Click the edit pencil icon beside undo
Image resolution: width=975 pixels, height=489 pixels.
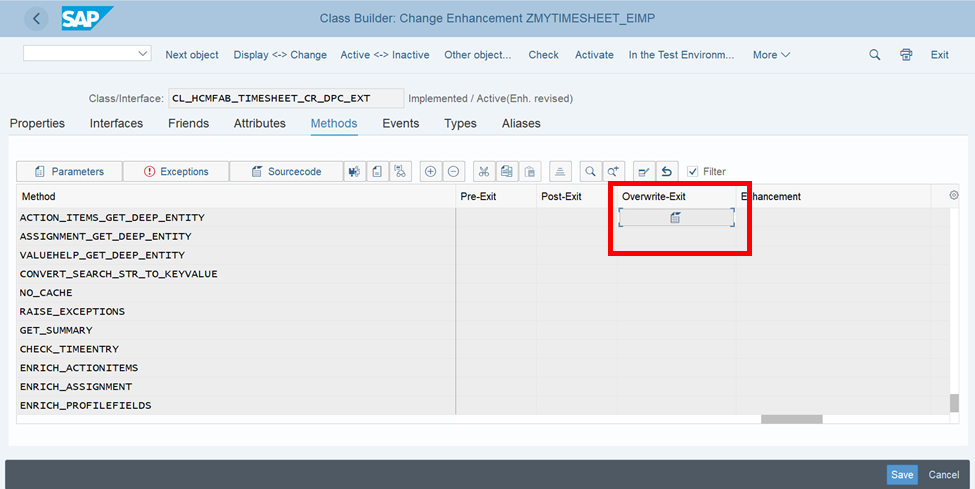644,172
